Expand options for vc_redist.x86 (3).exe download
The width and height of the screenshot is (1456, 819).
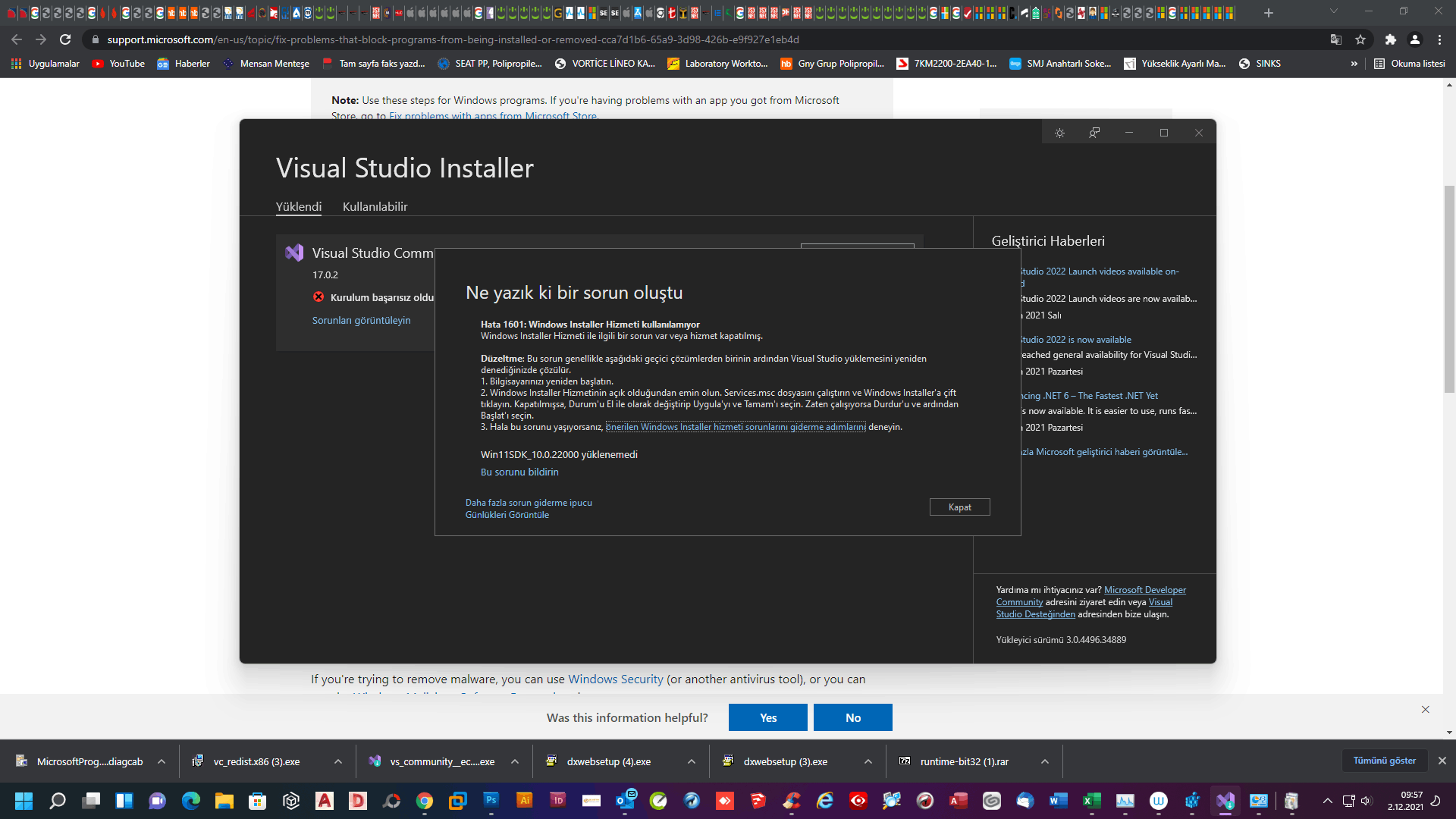pos(338,761)
